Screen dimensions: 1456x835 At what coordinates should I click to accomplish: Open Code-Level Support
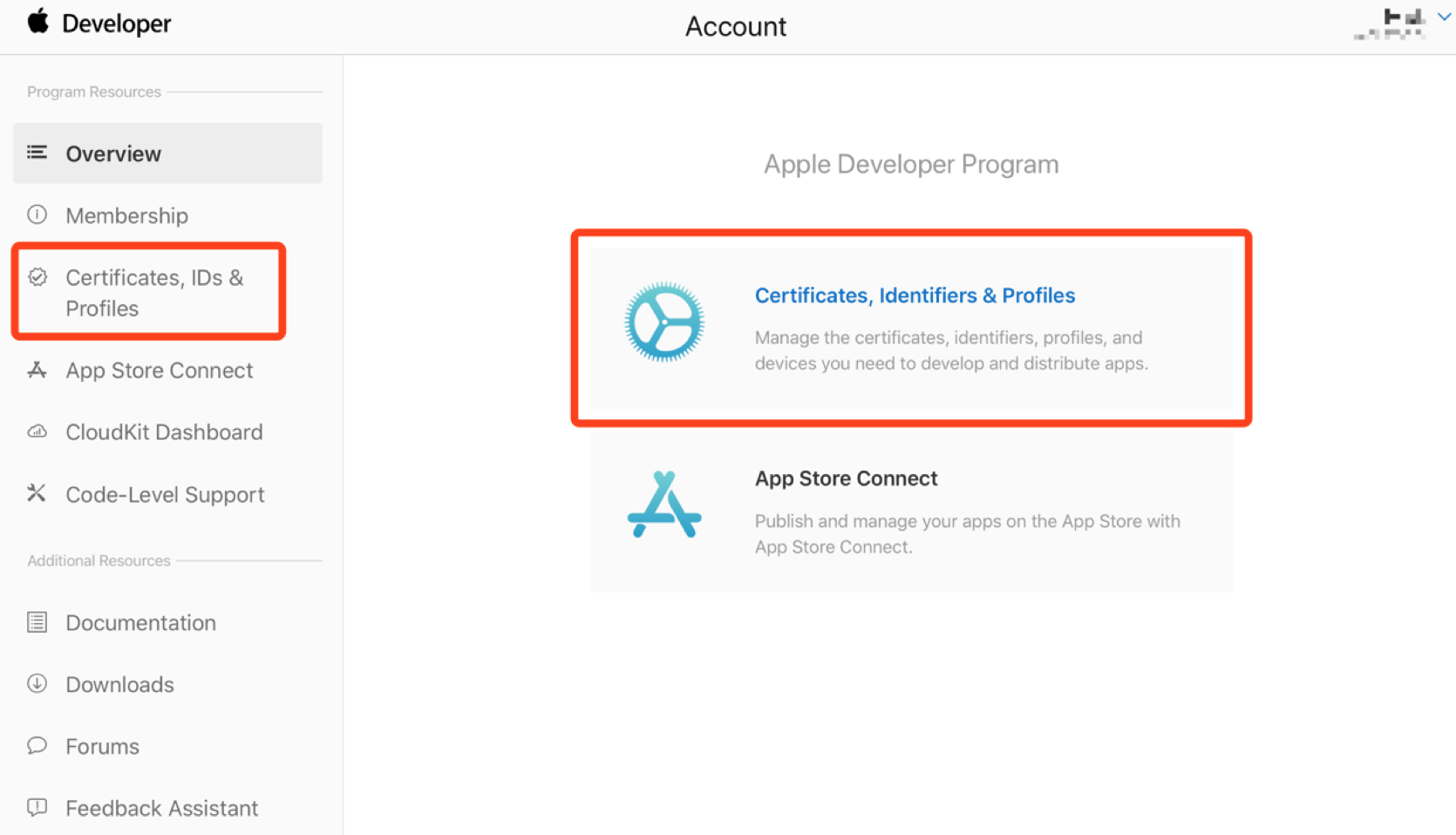pyautogui.click(x=167, y=494)
